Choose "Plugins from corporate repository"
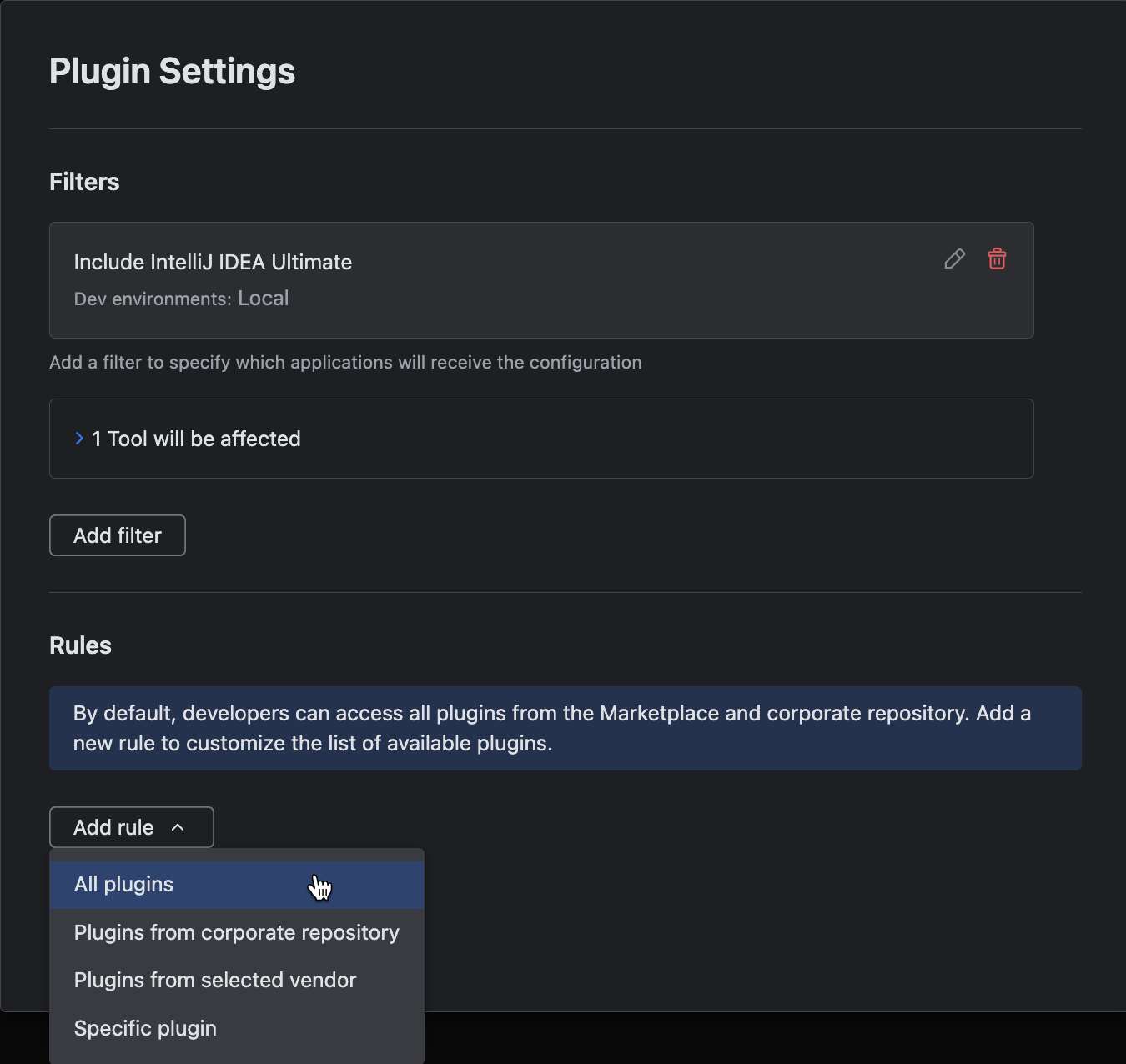The height and width of the screenshot is (1064, 1126). 236,932
